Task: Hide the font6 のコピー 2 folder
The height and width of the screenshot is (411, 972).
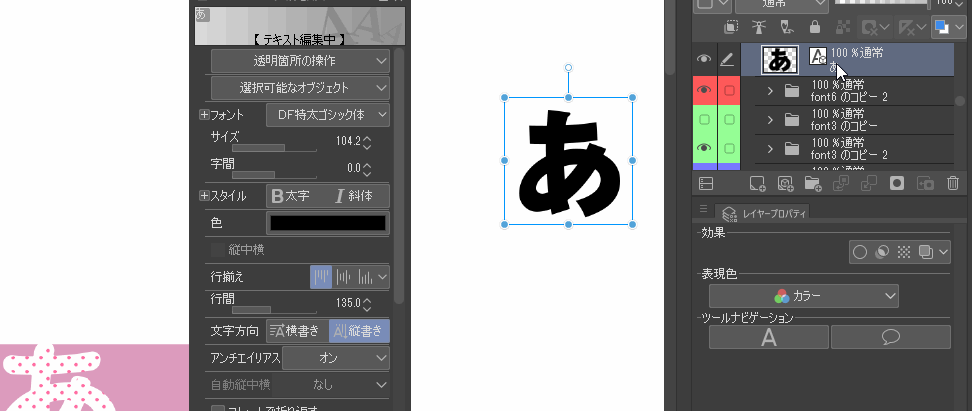Action: (704, 91)
